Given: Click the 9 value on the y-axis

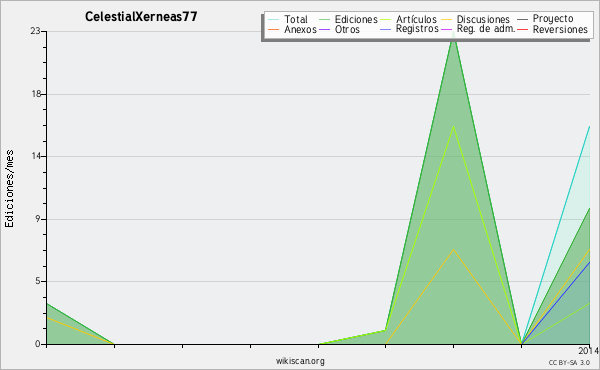Looking at the screenshot, I should [38, 219].
